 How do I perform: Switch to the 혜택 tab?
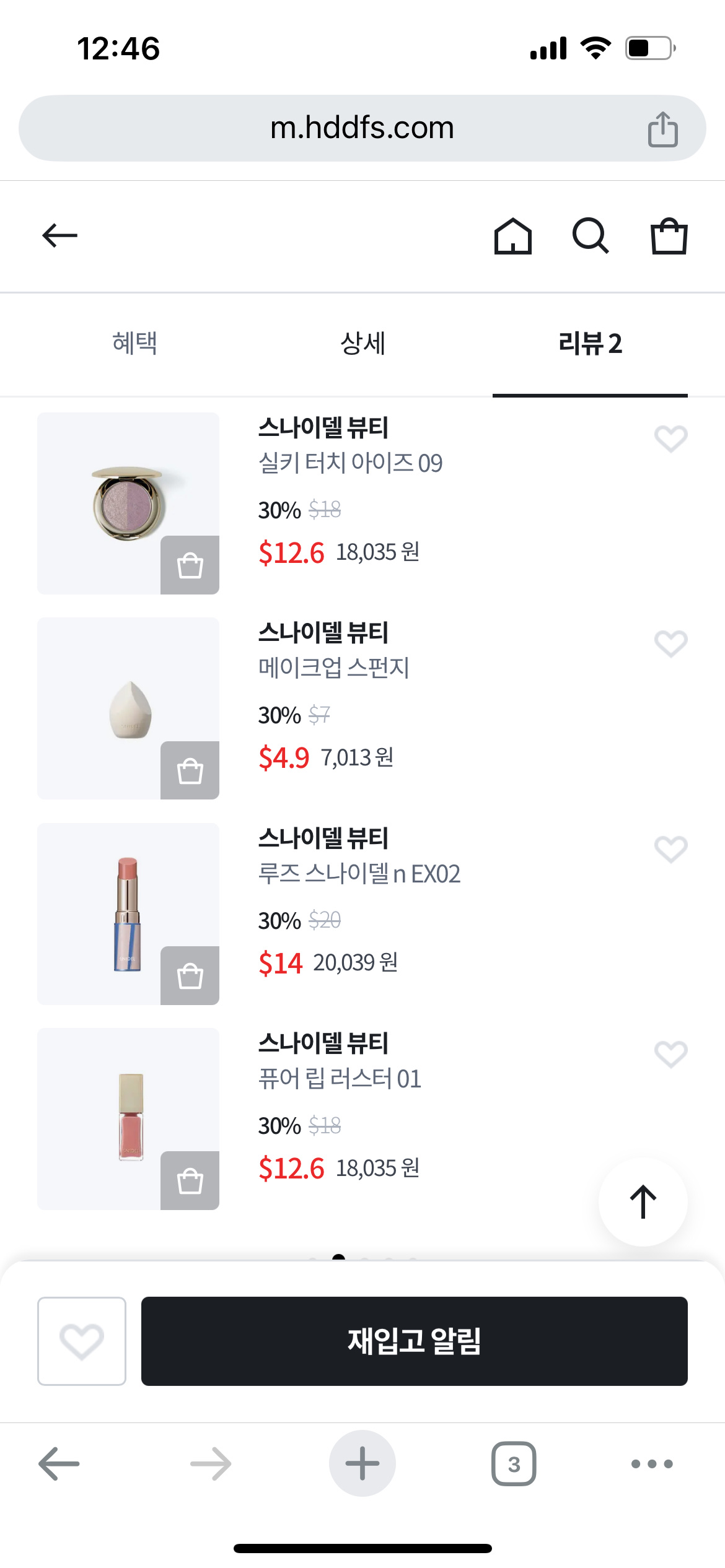click(x=134, y=343)
